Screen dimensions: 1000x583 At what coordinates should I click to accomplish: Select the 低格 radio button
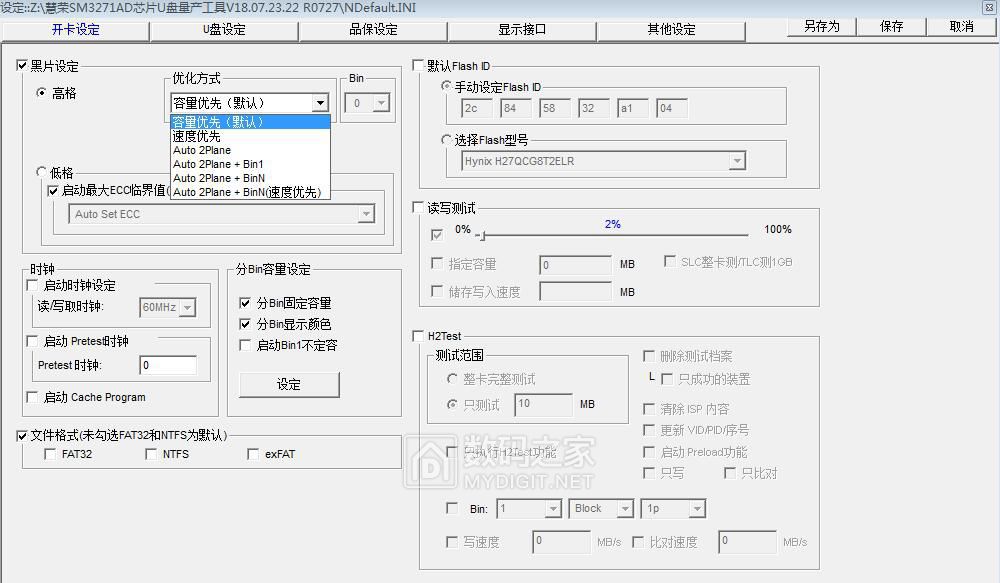pyautogui.click(x=42, y=173)
